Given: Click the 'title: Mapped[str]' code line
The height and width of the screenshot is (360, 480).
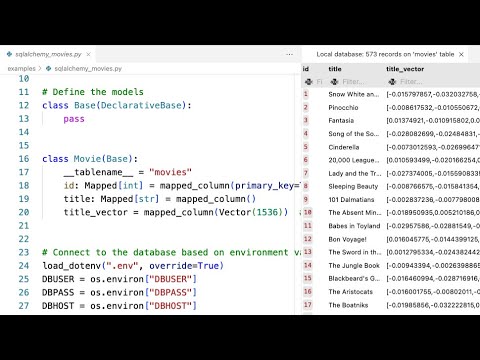Looking at the screenshot, I should pyautogui.click(x=160, y=199).
